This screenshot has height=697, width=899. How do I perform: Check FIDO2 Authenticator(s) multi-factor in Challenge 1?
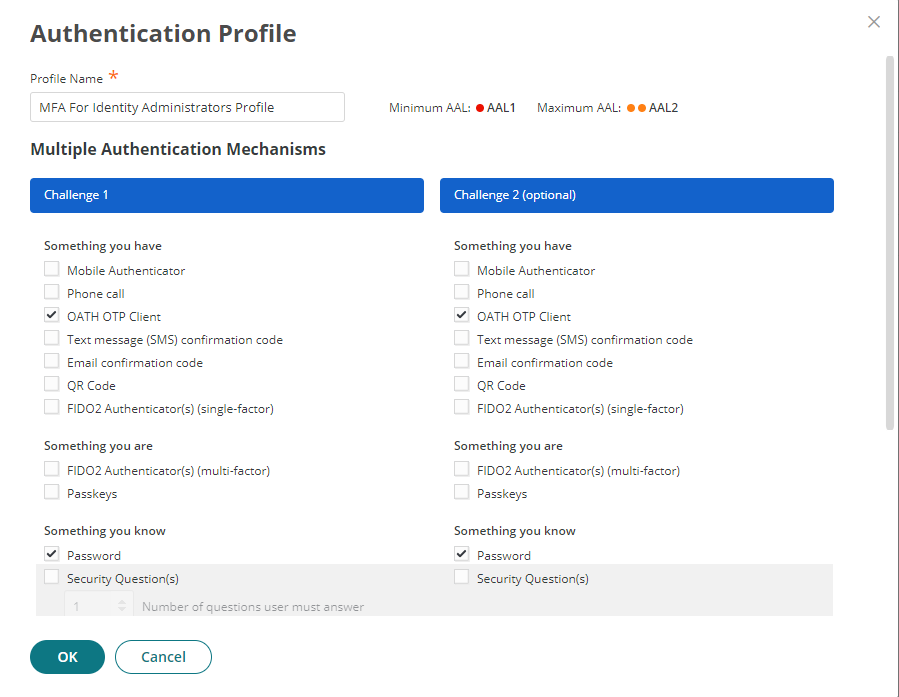[x=51, y=469]
